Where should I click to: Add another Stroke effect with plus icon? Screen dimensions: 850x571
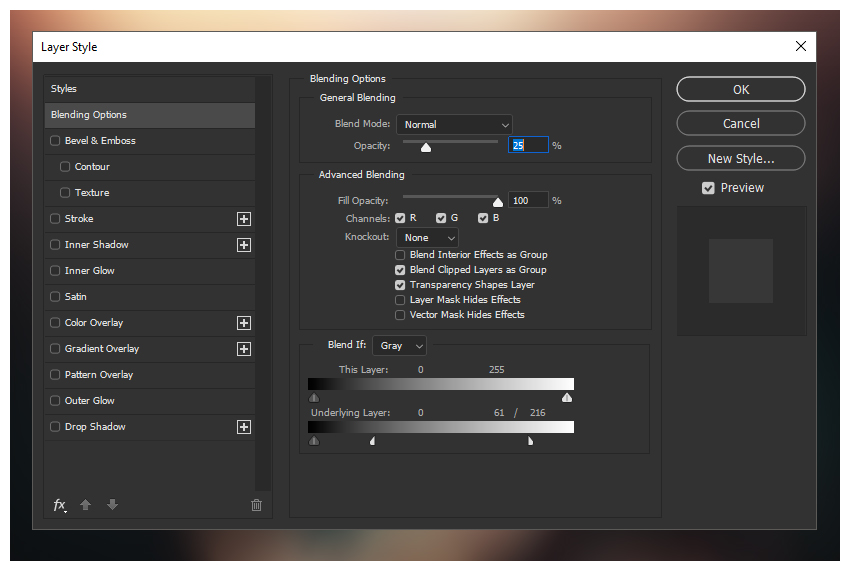pos(244,219)
